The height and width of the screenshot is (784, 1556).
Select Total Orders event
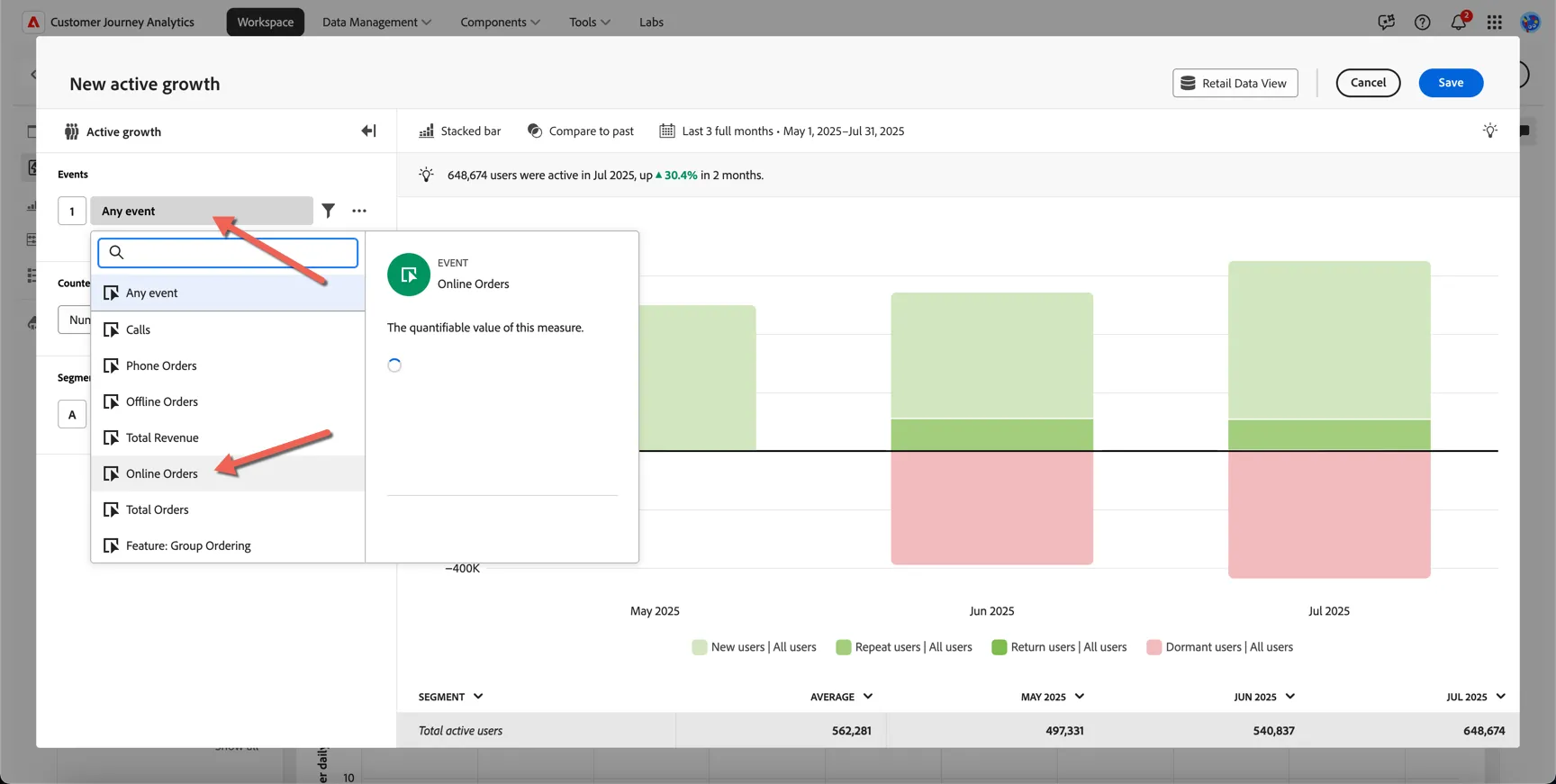(x=228, y=509)
